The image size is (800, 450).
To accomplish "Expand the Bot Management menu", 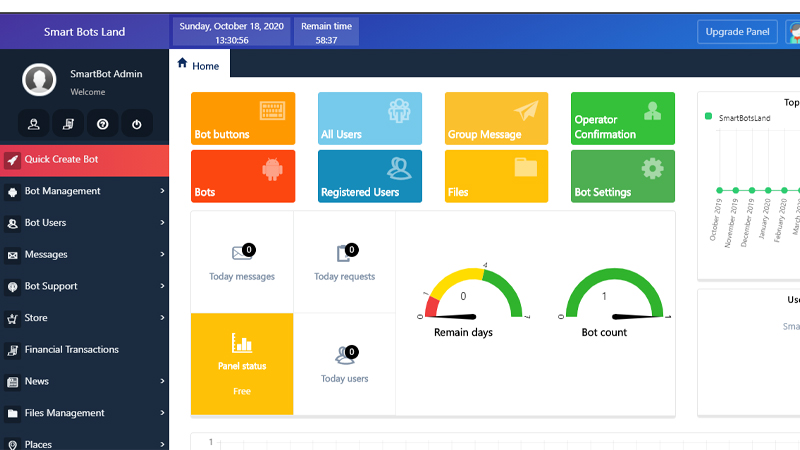I will [84, 191].
